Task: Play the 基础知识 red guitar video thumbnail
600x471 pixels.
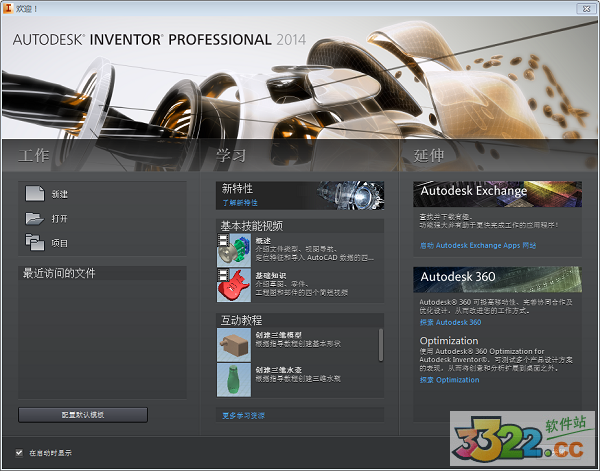Action: (x=234, y=285)
